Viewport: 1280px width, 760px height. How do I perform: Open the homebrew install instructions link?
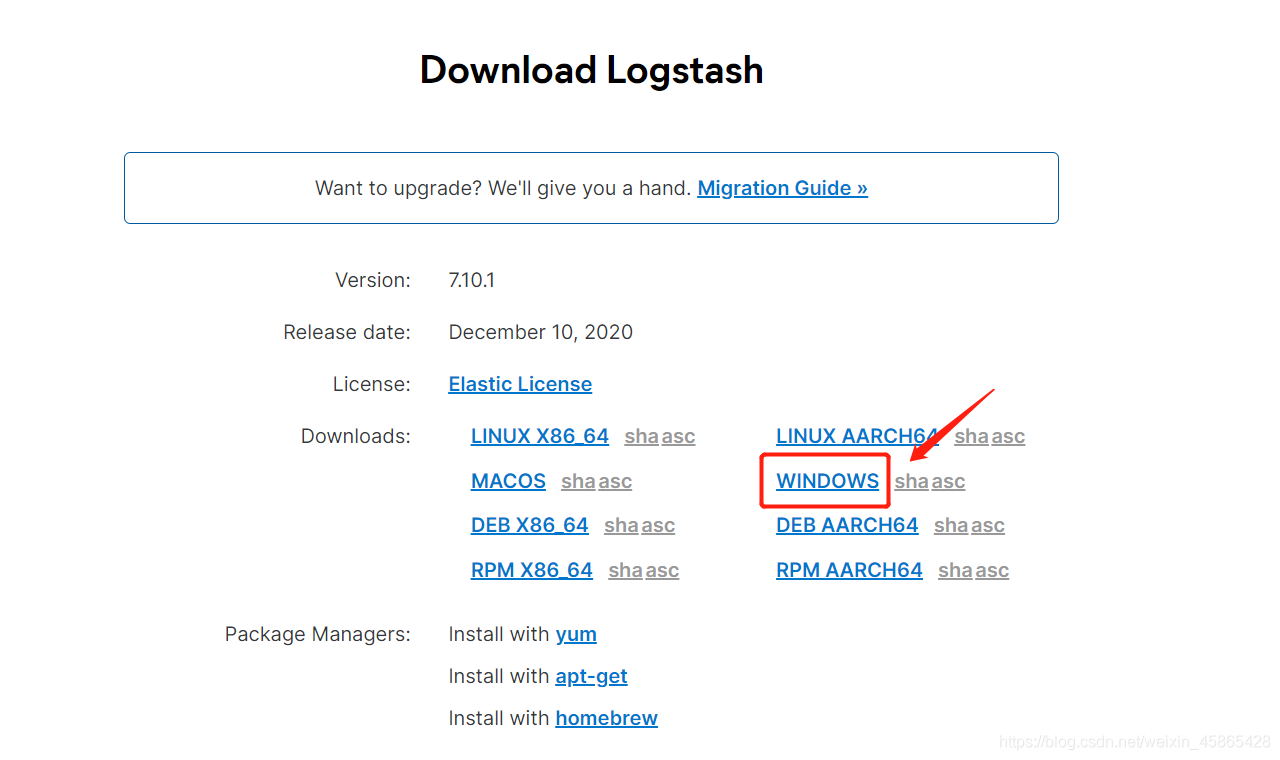coord(606,718)
